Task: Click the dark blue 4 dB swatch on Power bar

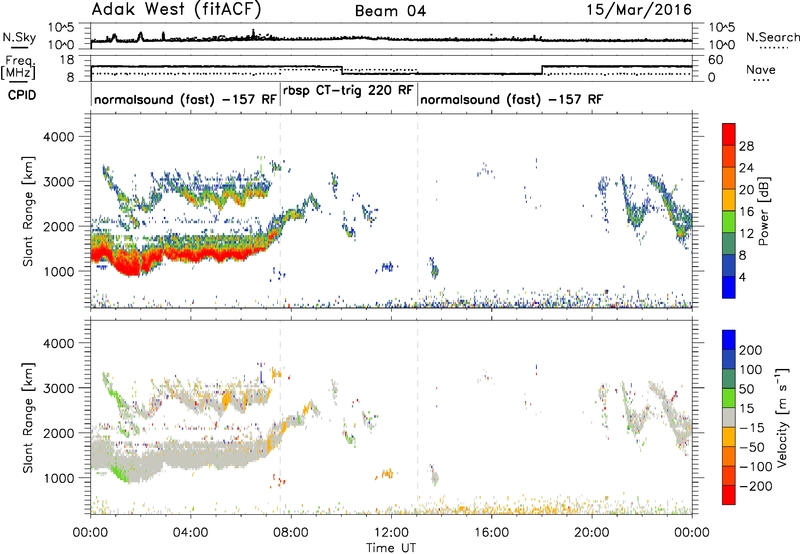Action: [x=729, y=287]
